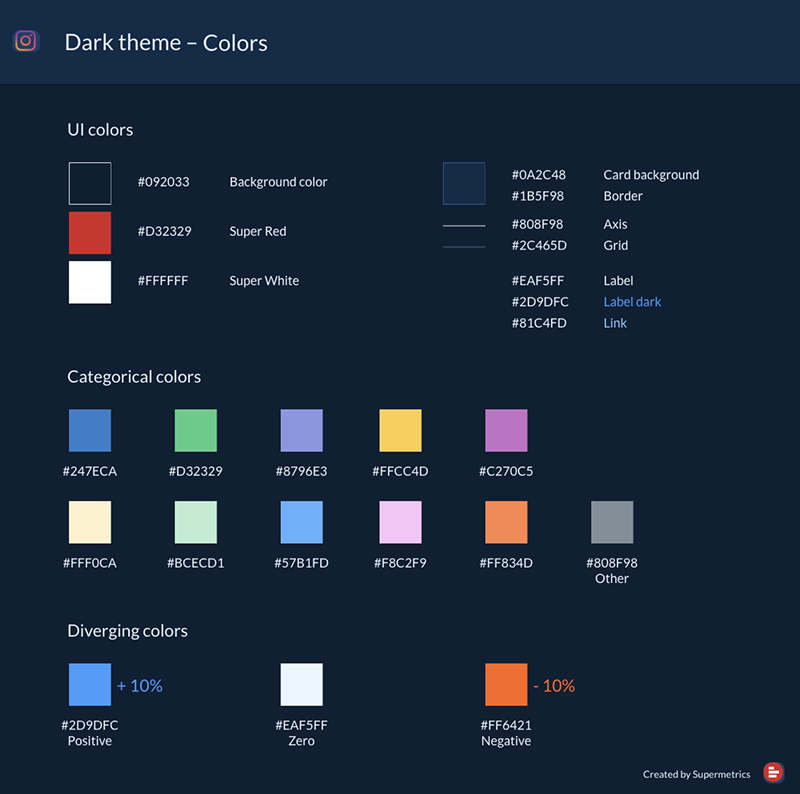800x794 pixels.
Task: Click the Supermetrics logo in the bottom corner
Action: pos(774,772)
